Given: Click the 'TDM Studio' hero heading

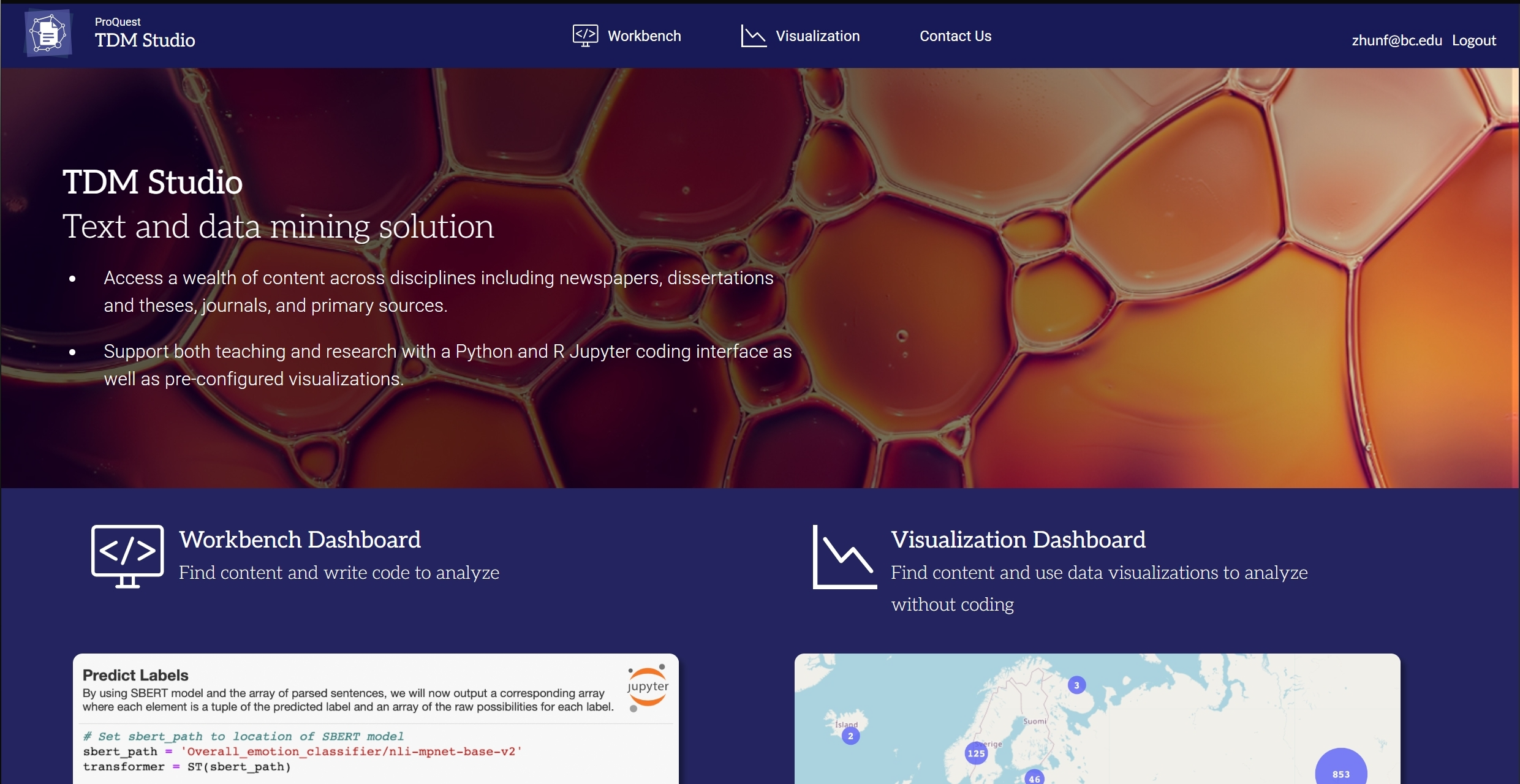Looking at the screenshot, I should pyautogui.click(x=153, y=182).
